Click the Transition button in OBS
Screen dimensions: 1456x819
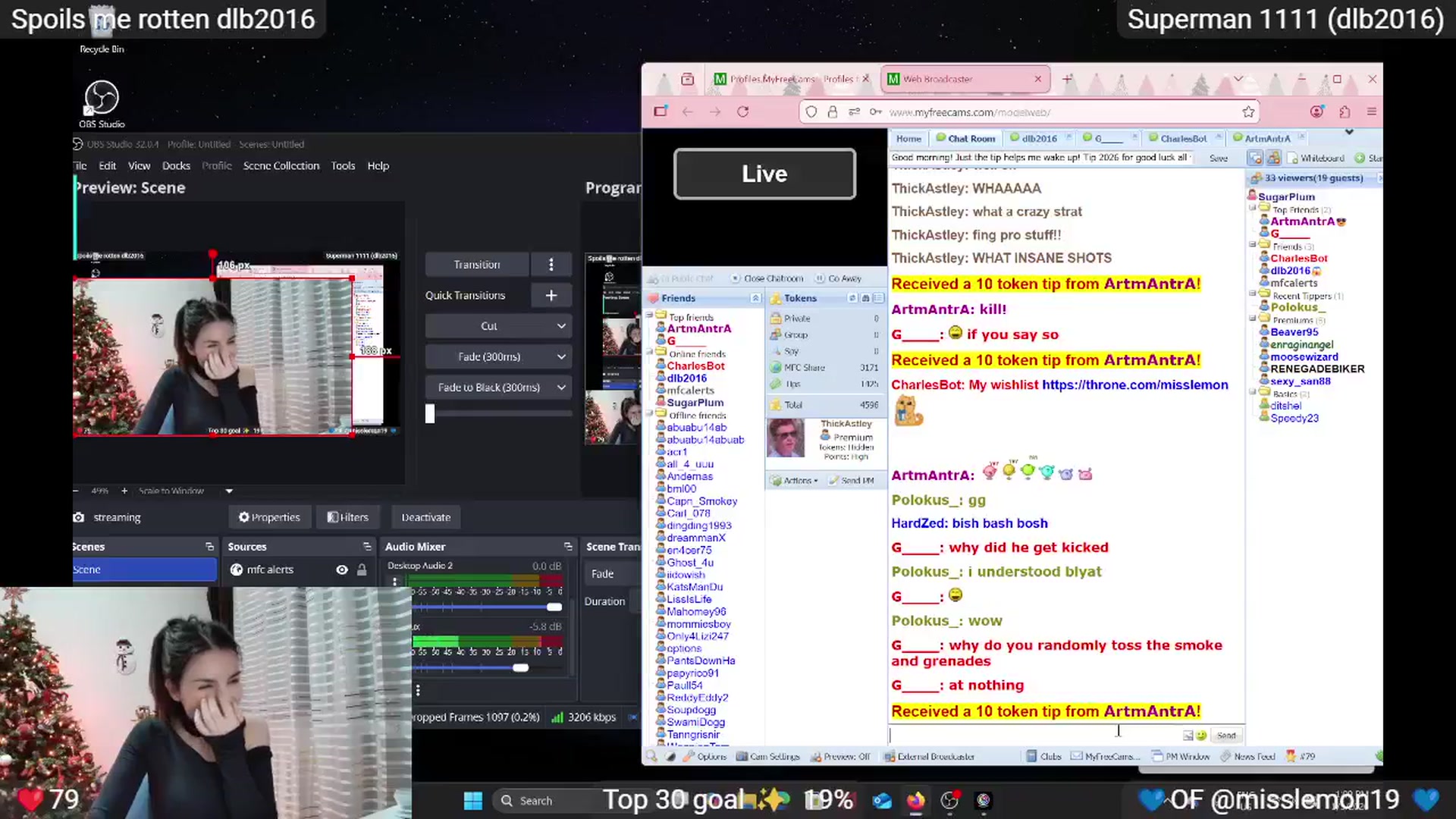click(477, 265)
